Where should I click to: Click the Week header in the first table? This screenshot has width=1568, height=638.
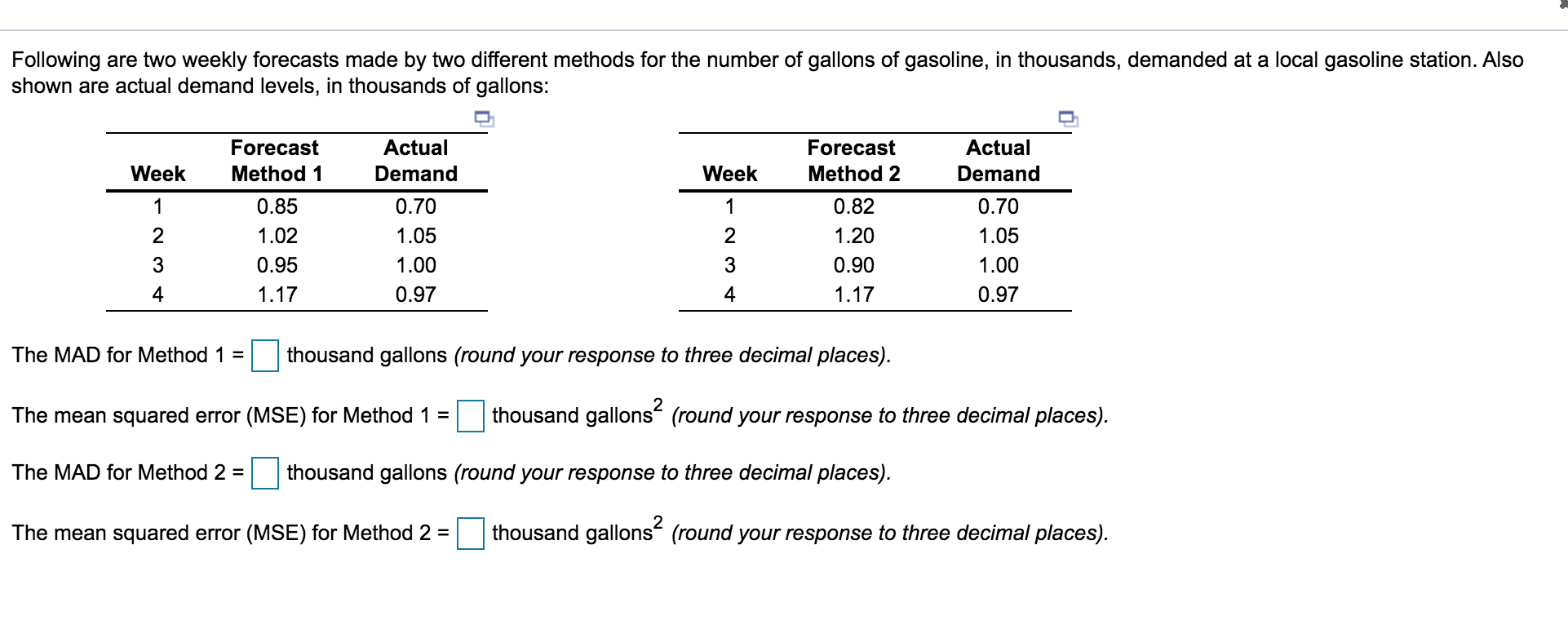pyautogui.click(x=158, y=173)
